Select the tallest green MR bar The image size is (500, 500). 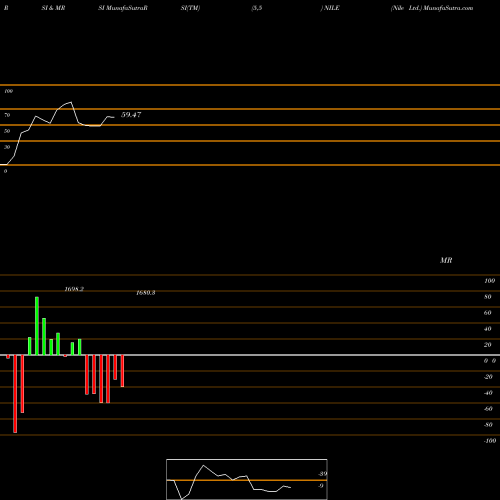point(37,326)
